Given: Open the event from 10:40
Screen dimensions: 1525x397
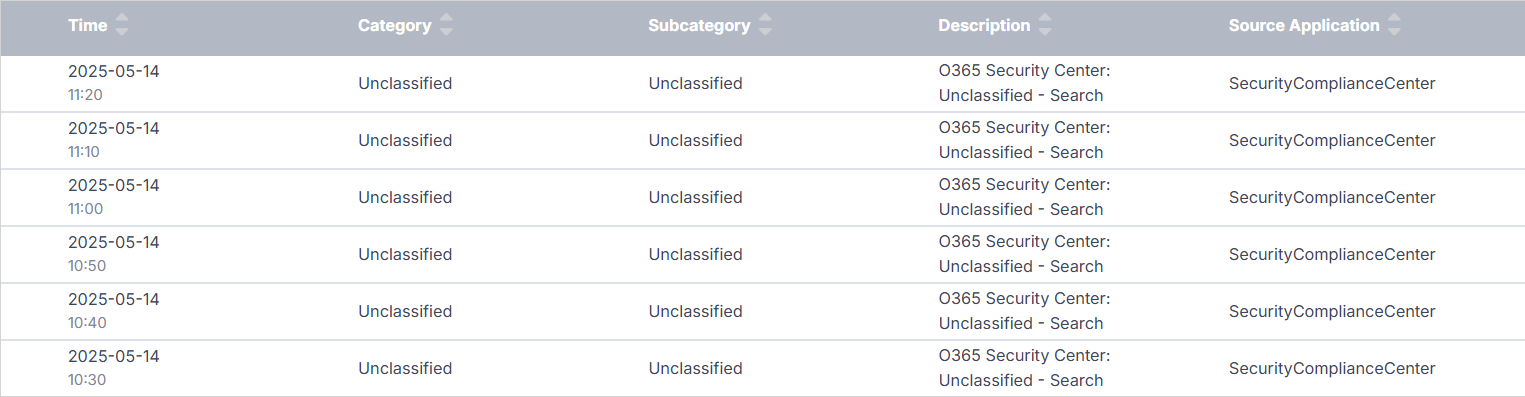Looking at the screenshot, I should click(x=762, y=312).
